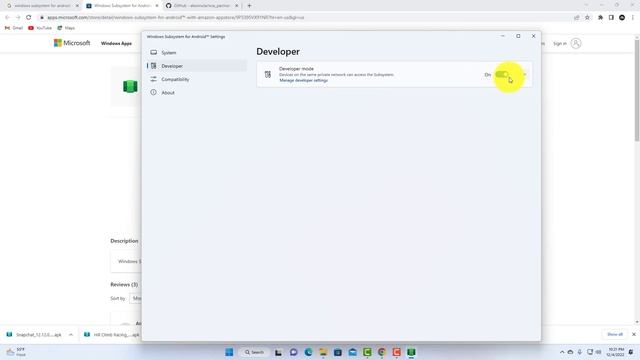Select Developer in the settings sidebar
This screenshot has width=640, height=360.
(197, 66)
